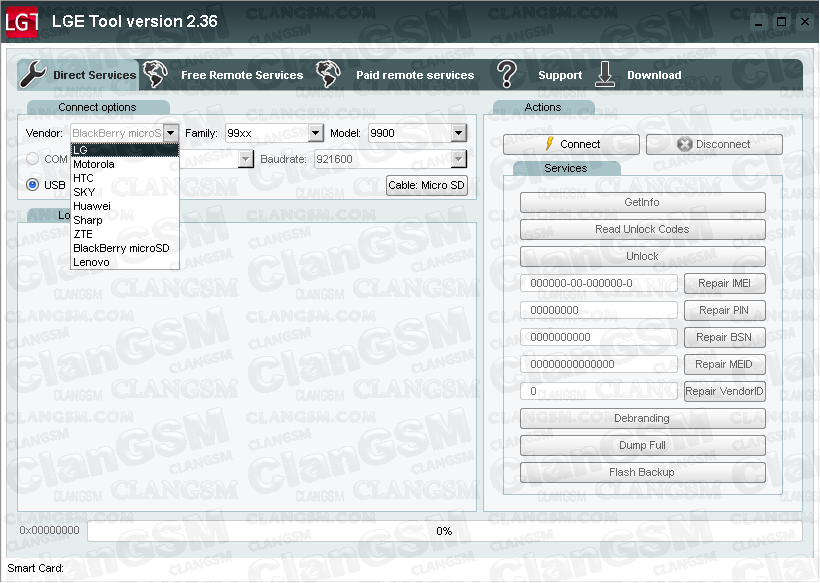Click the Repair BSN button
Viewport: 820px width, 583px height.
(x=724, y=337)
